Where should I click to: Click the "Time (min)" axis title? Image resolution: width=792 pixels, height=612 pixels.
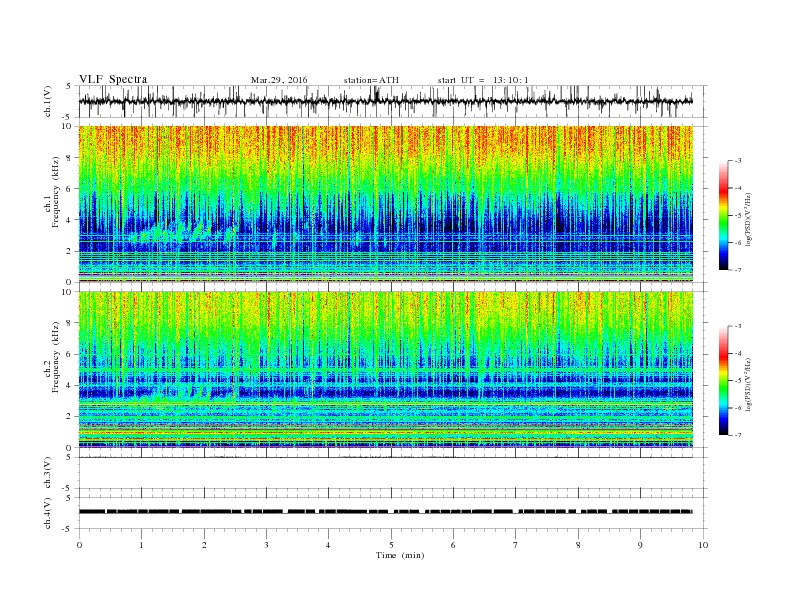click(400, 555)
